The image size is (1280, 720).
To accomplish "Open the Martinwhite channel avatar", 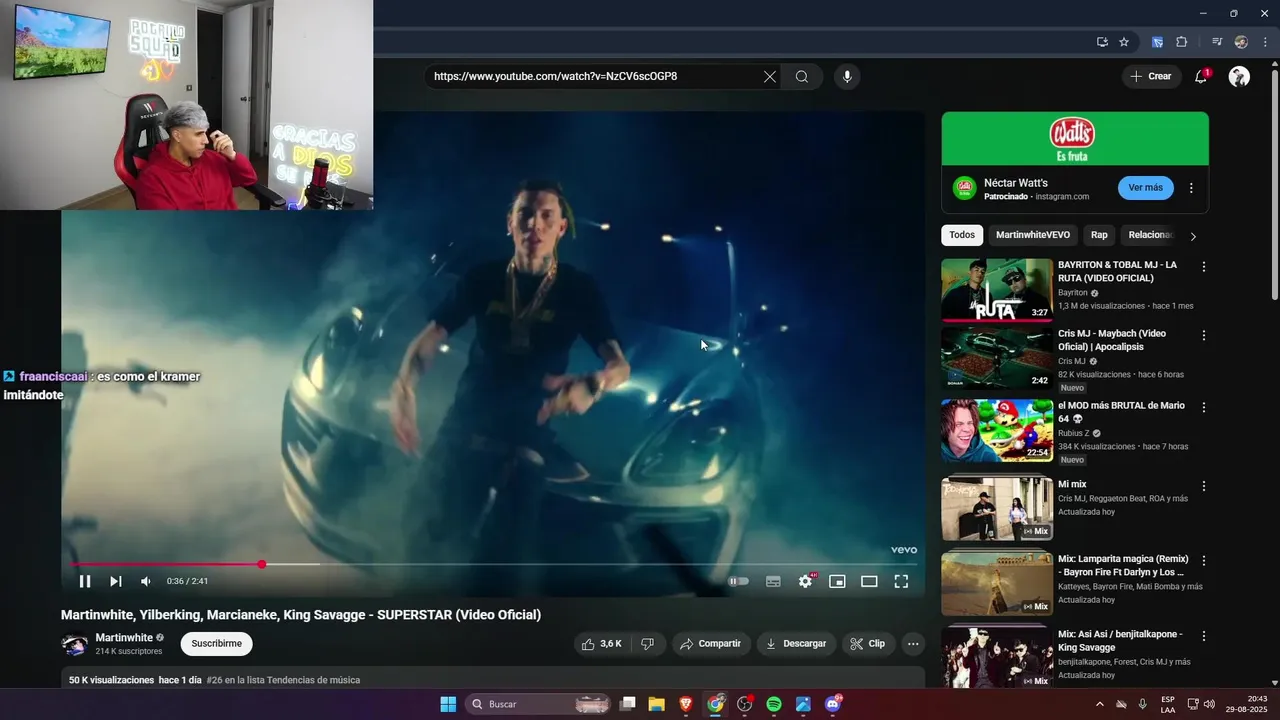I will point(75,644).
